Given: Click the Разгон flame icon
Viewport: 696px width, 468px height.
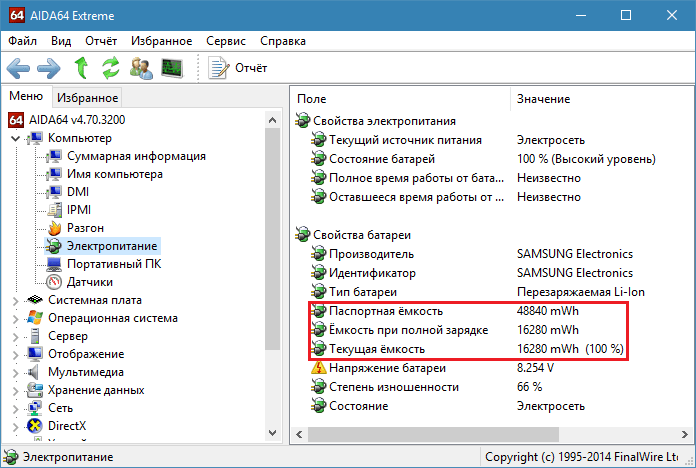Looking at the screenshot, I should click(x=55, y=228).
